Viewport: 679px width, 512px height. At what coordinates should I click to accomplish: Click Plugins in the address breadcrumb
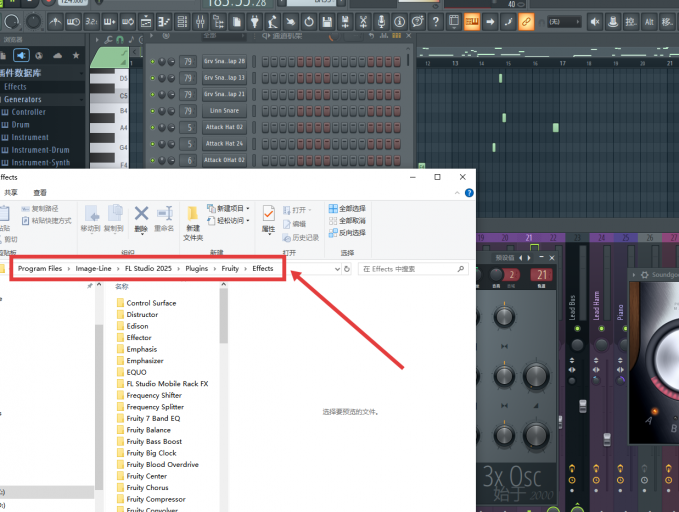point(197,269)
